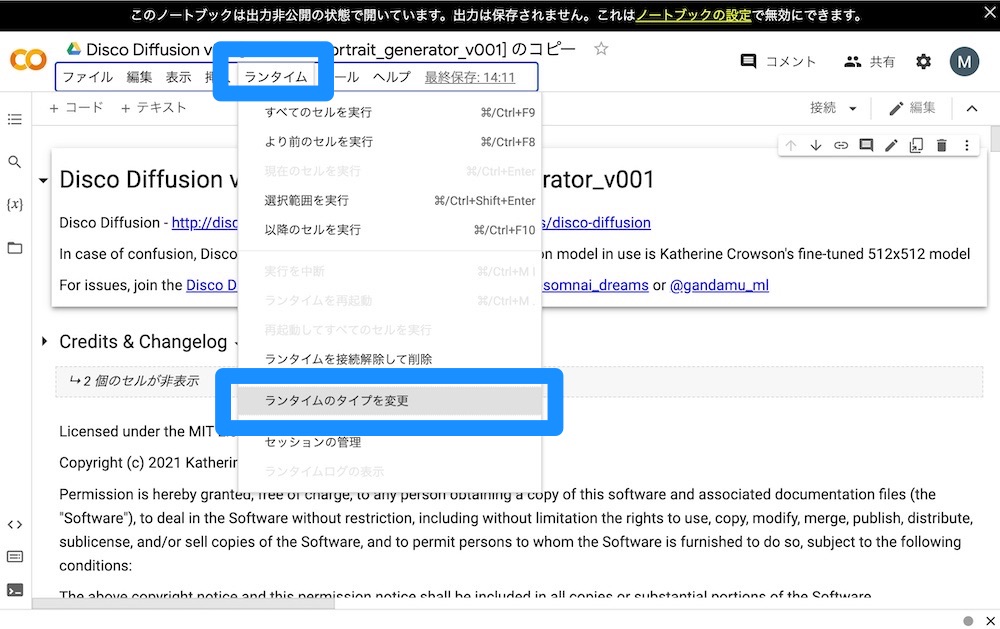Open more cell actions menu
Screen dimensions: 1000x629
click(x=967, y=145)
